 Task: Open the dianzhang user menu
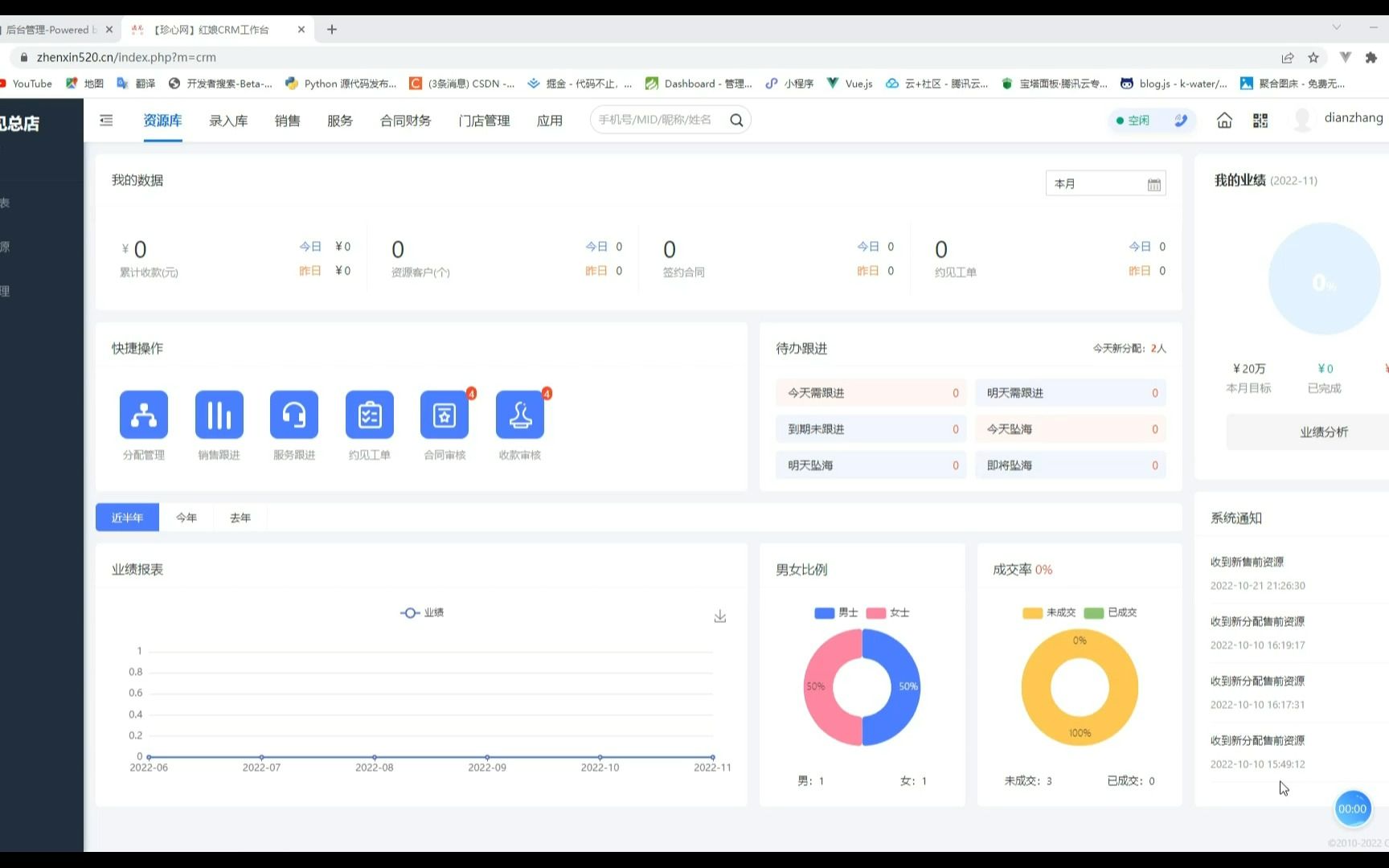point(1354,118)
